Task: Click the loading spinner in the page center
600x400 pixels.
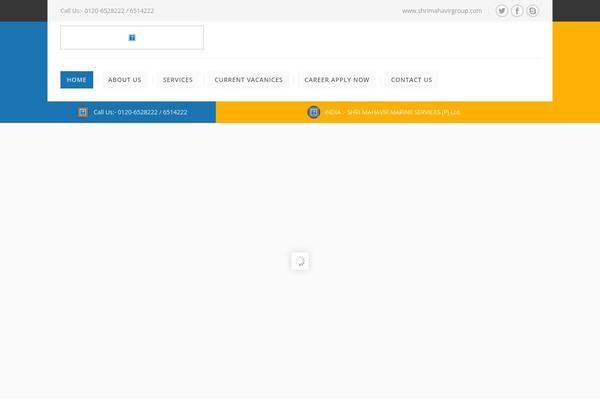Action: 300,261
